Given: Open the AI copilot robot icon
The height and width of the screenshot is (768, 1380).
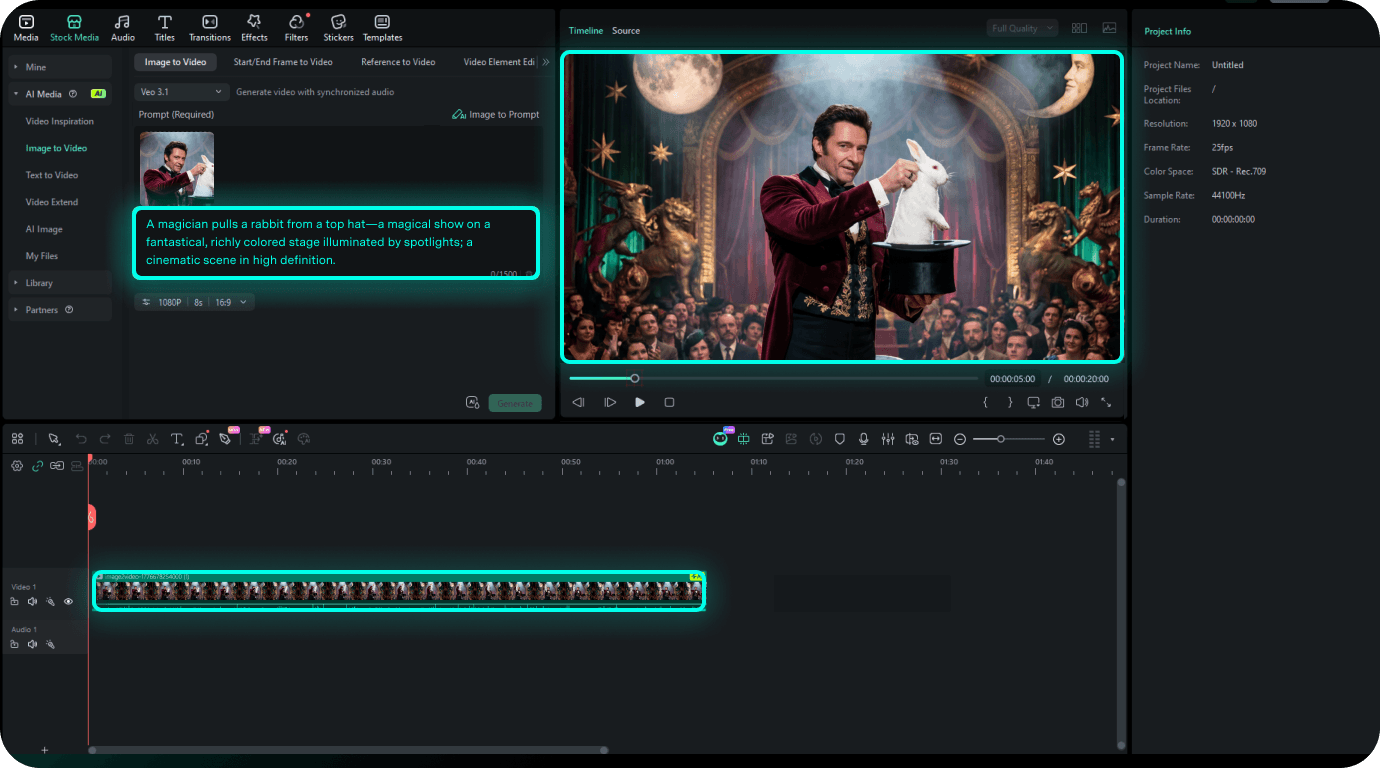Looking at the screenshot, I should pos(720,439).
